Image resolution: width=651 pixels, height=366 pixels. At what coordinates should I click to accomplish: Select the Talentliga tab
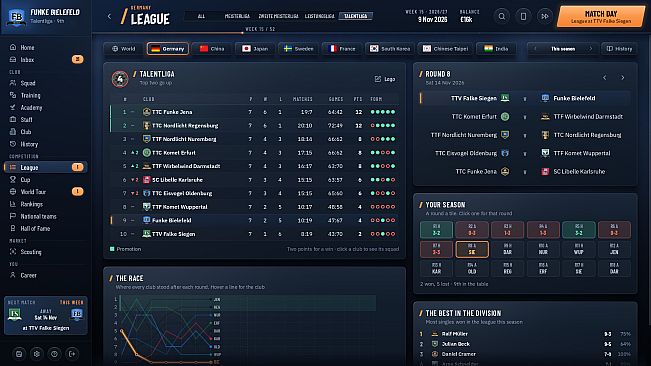[x=356, y=16]
